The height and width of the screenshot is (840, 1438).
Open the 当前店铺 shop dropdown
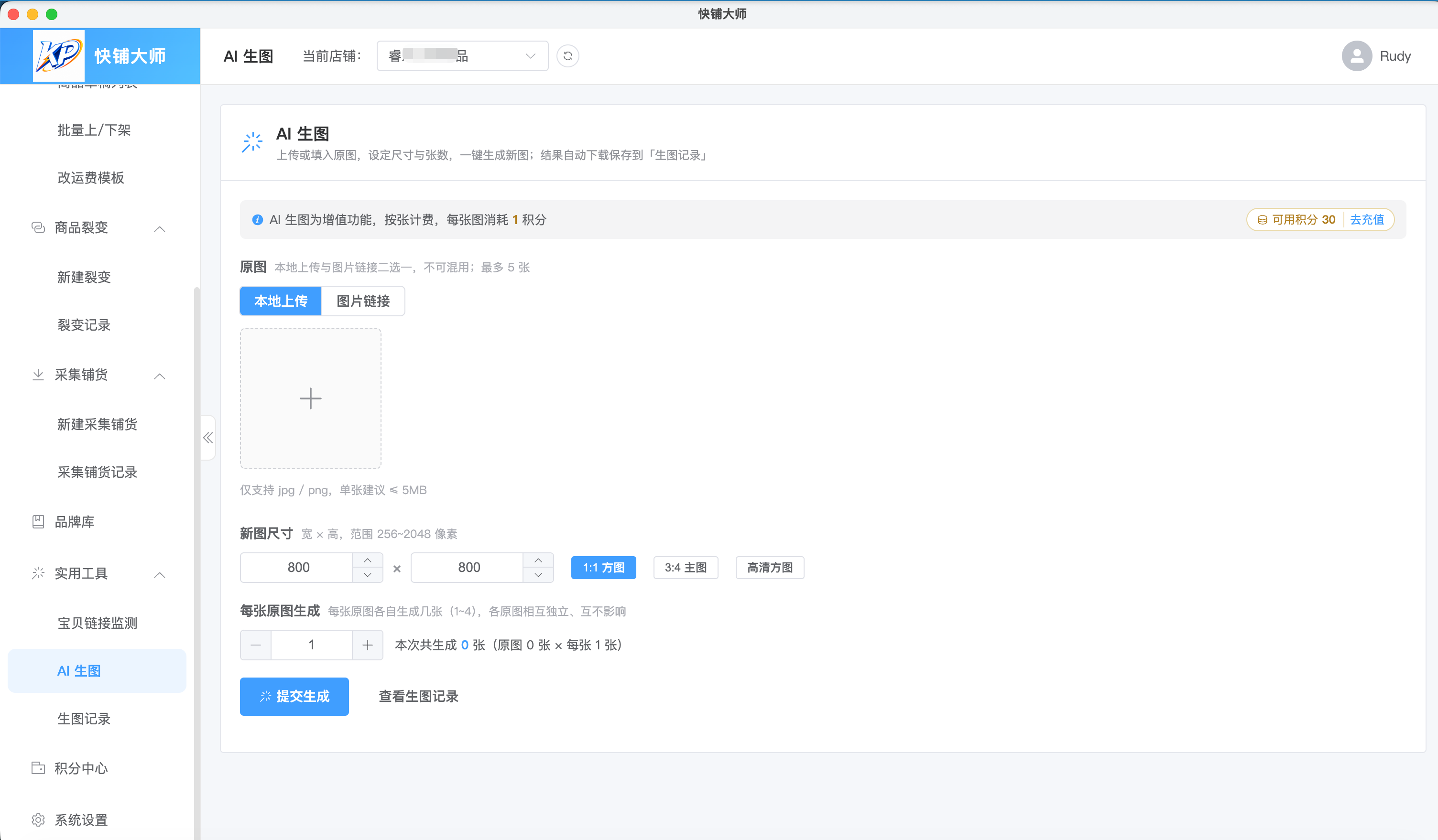[x=462, y=56]
